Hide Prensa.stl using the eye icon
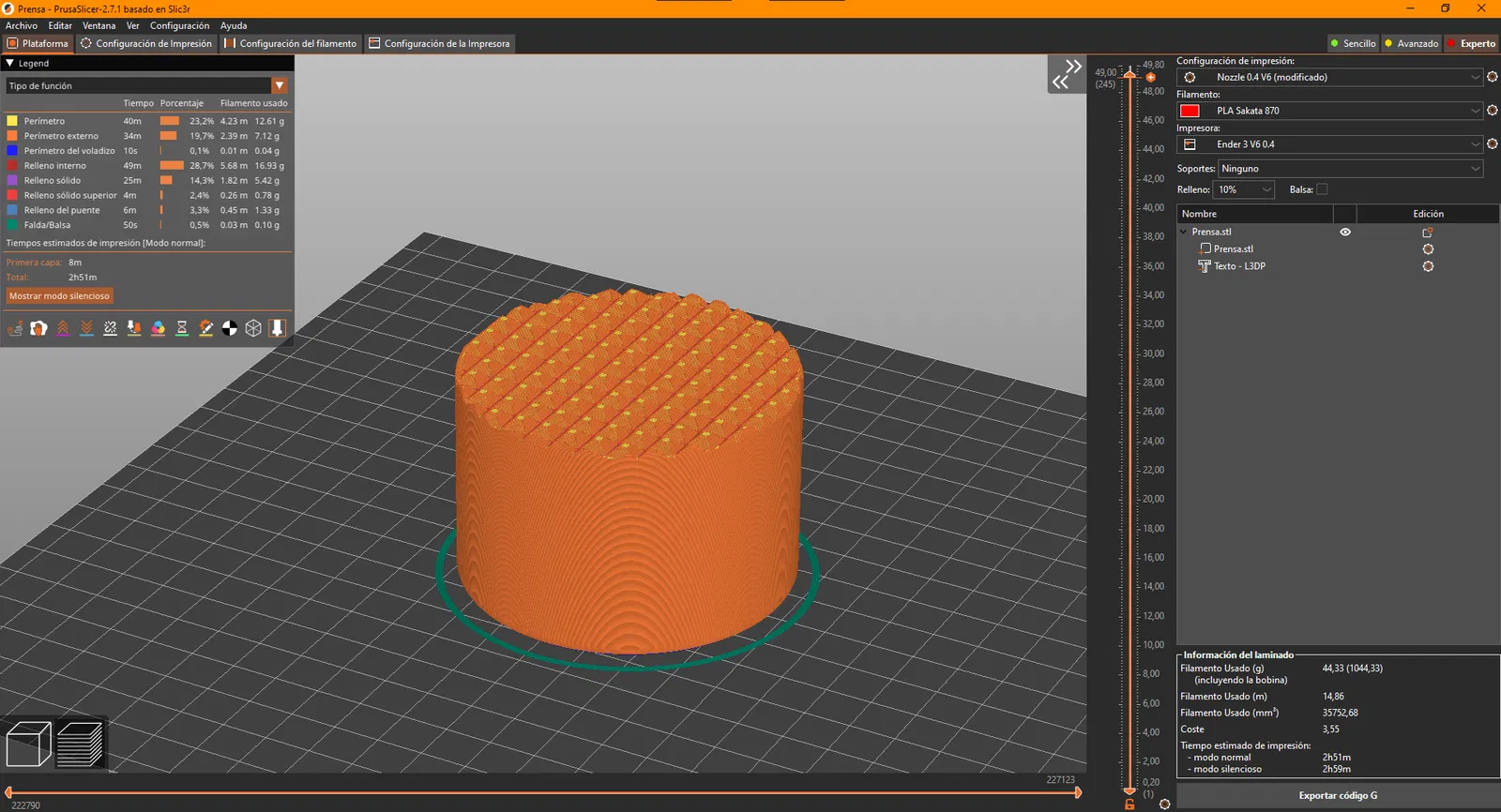The height and width of the screenshot is (812, 1501). pyautogui.click(x=1345, y=232)
